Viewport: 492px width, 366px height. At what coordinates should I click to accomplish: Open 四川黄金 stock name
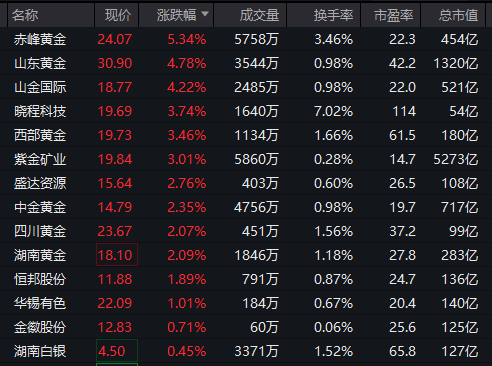pos(40,231)
